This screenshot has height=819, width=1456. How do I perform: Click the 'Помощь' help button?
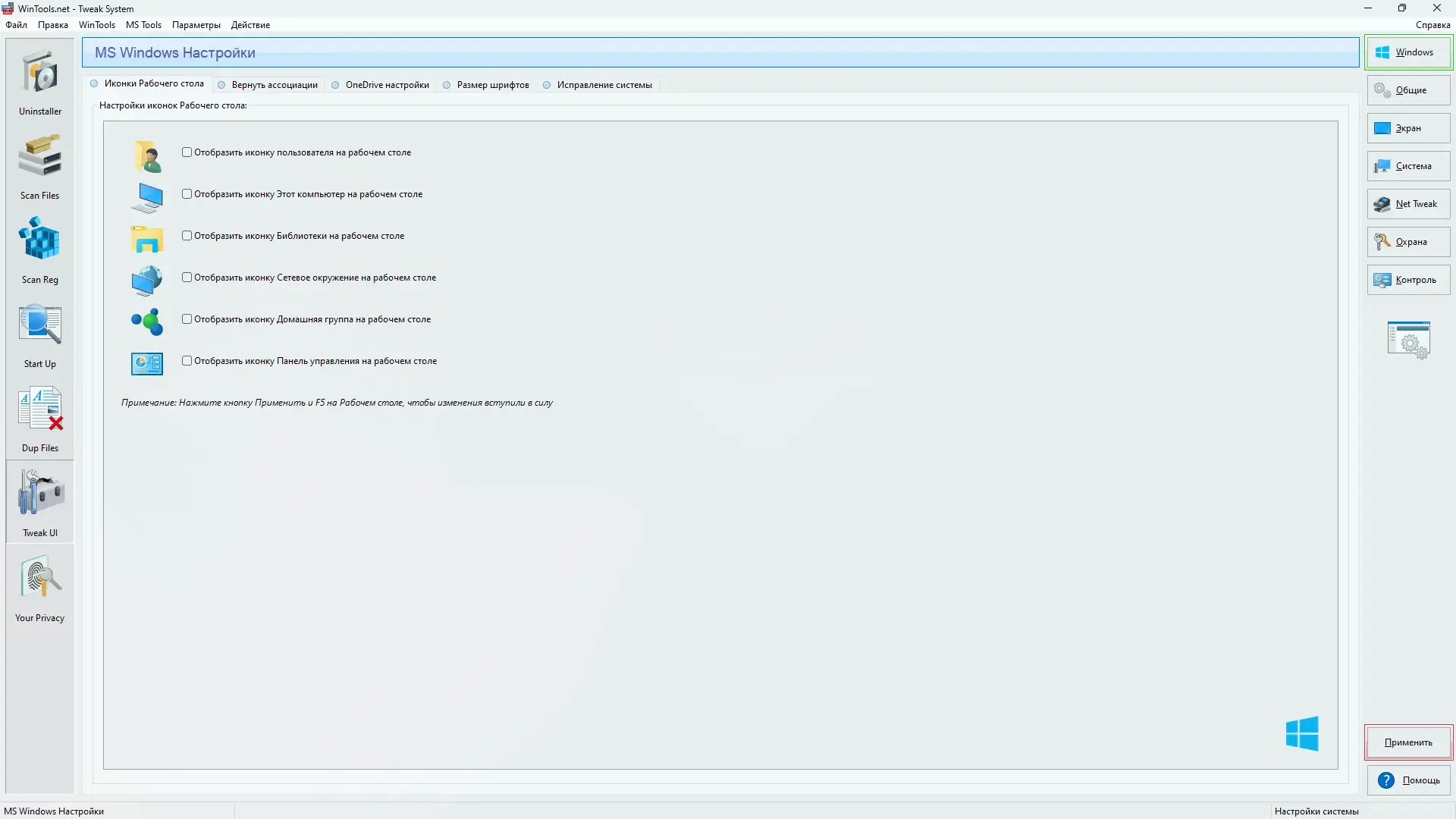point(1408,780)
